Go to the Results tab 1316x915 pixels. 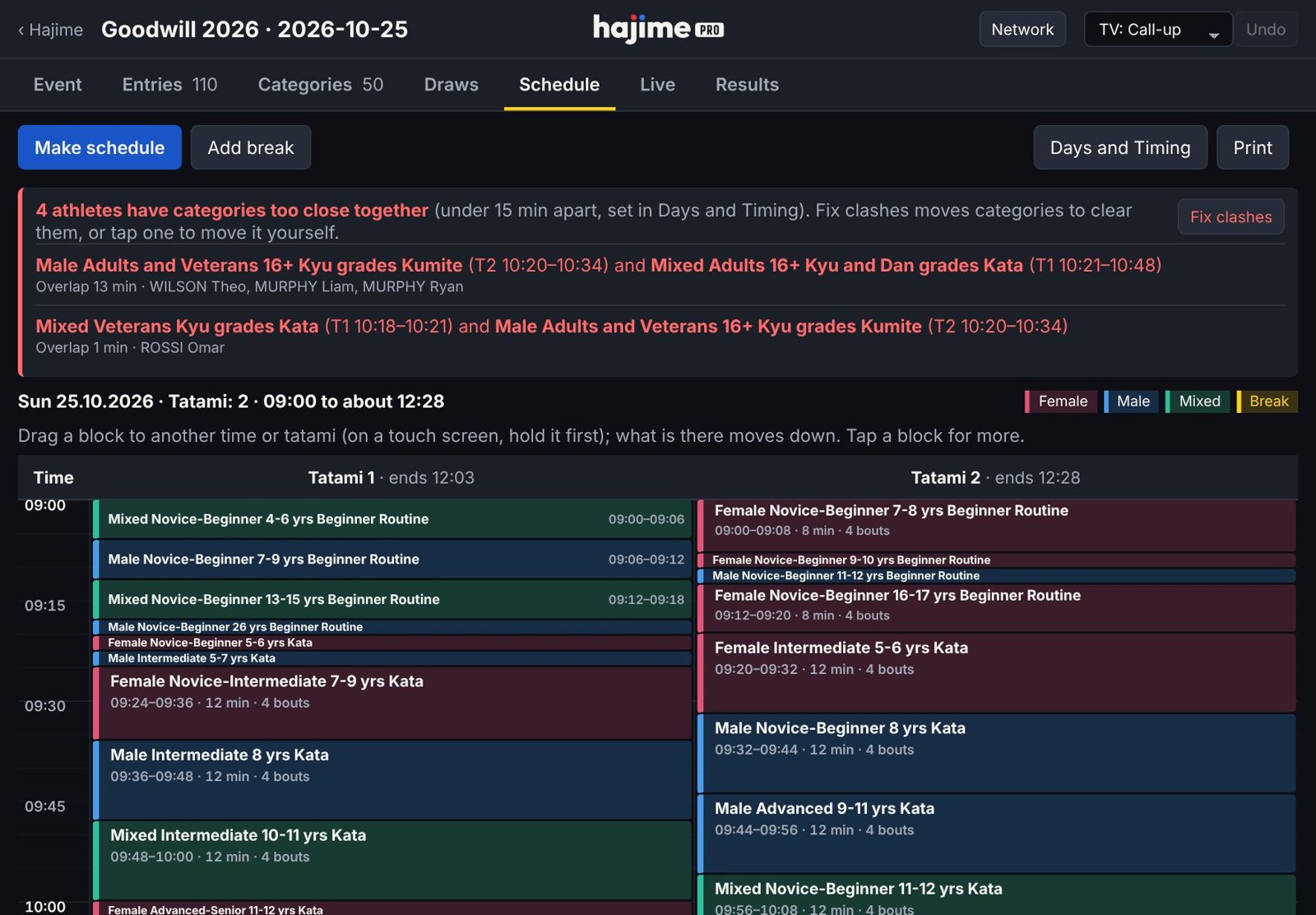click(x=747, y=85)
